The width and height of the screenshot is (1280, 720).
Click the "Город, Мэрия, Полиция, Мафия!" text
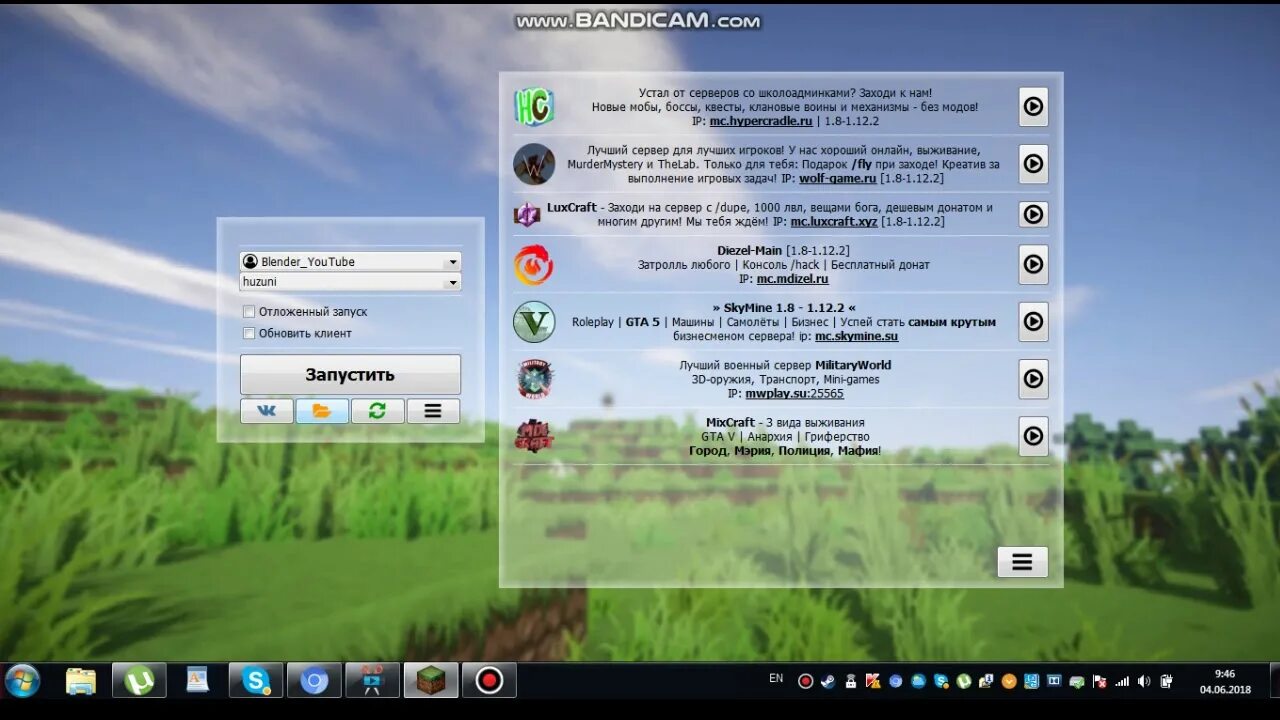click(x=785, y=451)
